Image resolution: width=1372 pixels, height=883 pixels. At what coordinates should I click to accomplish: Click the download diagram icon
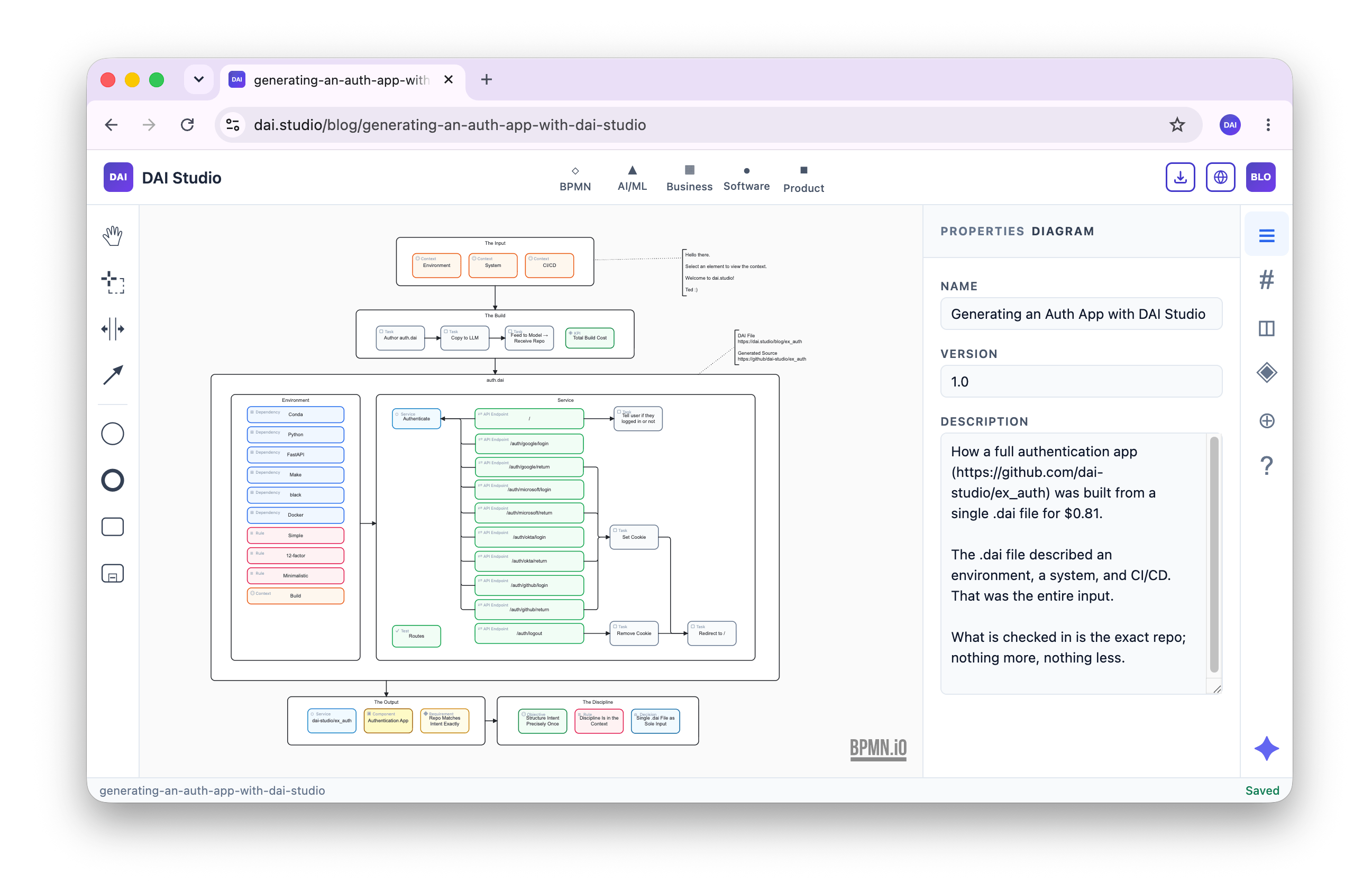click(x=1180, y=177)
